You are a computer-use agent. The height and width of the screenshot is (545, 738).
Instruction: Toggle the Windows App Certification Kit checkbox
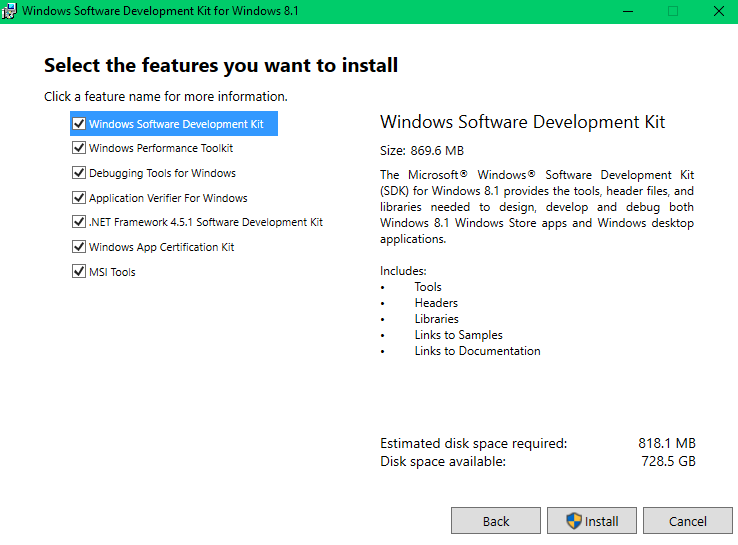point(79,247)
